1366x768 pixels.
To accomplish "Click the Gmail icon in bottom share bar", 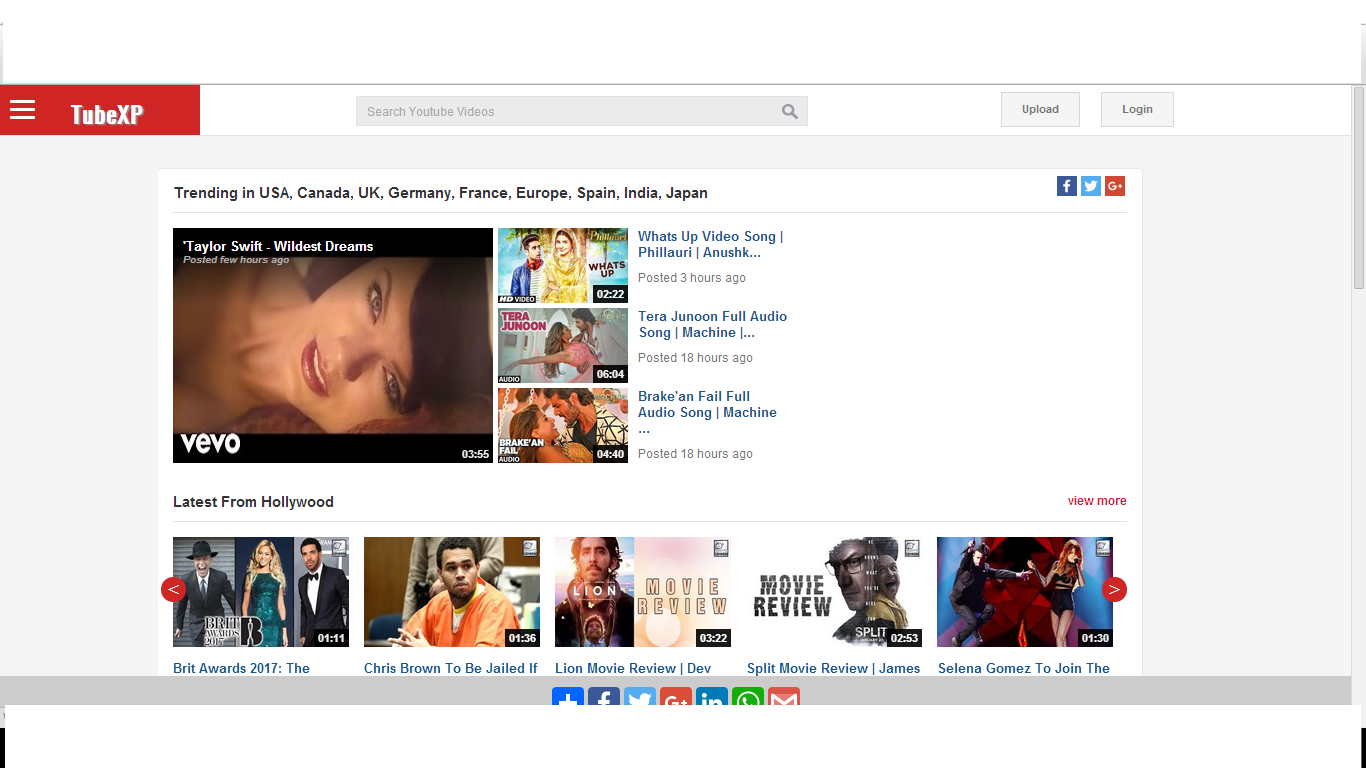I will click(x=784, y=698).
